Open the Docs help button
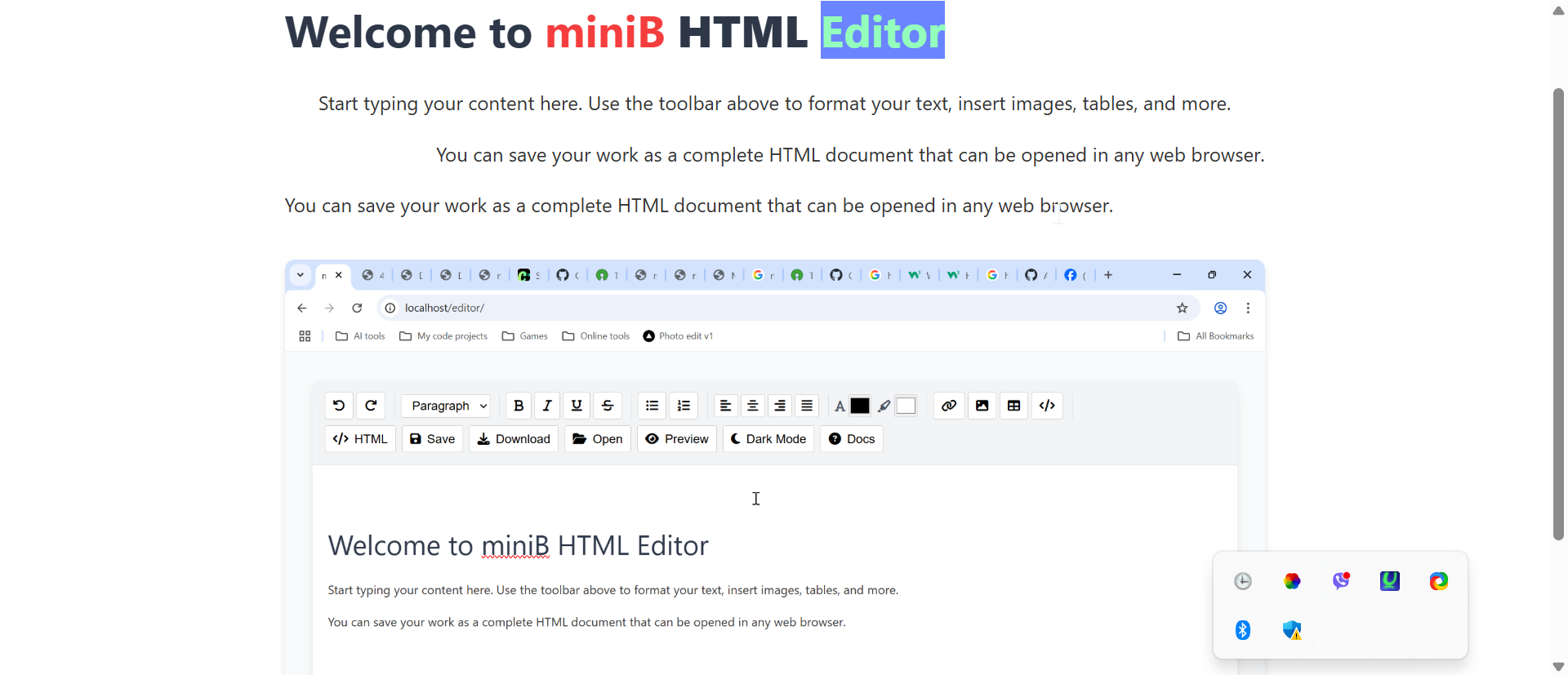Viewport: 1568px width, 675px height. coord(852,439)
